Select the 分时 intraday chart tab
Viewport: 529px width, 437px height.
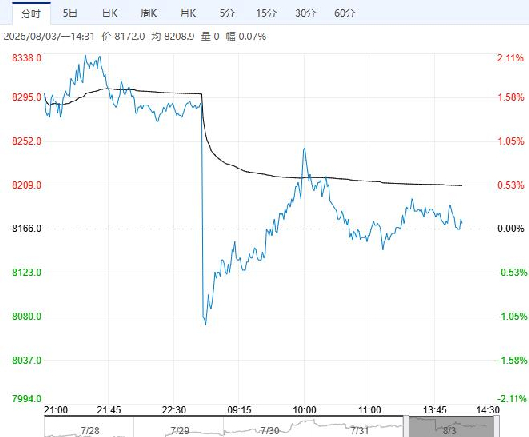(31, 13)
